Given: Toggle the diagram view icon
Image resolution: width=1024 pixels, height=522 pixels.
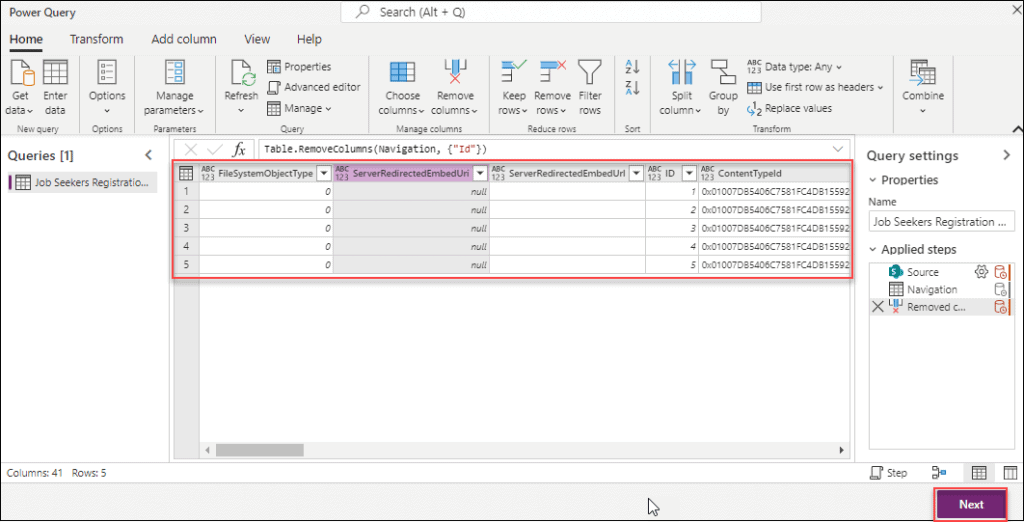Looking at the screenshot, I should click(940, 473).
